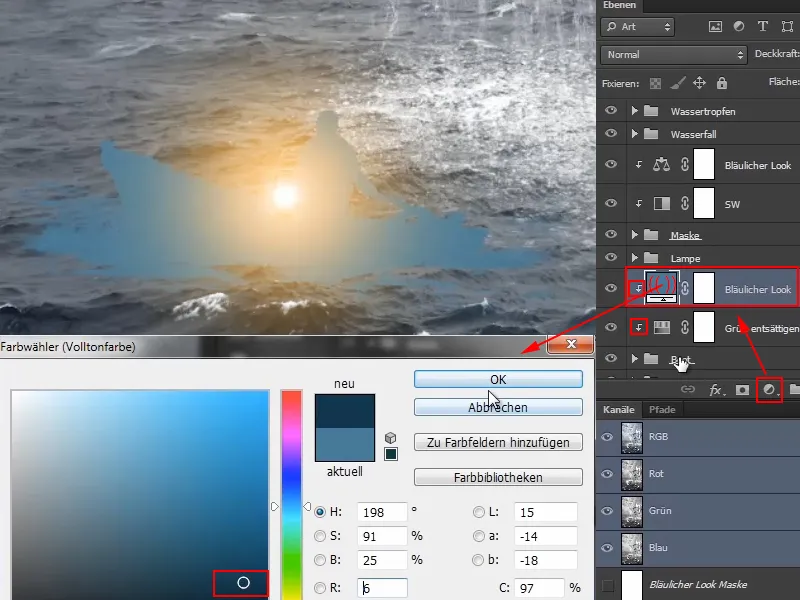Switch to the Pfade tab
This screenshot has height=600, width=800.
(662, 410)
